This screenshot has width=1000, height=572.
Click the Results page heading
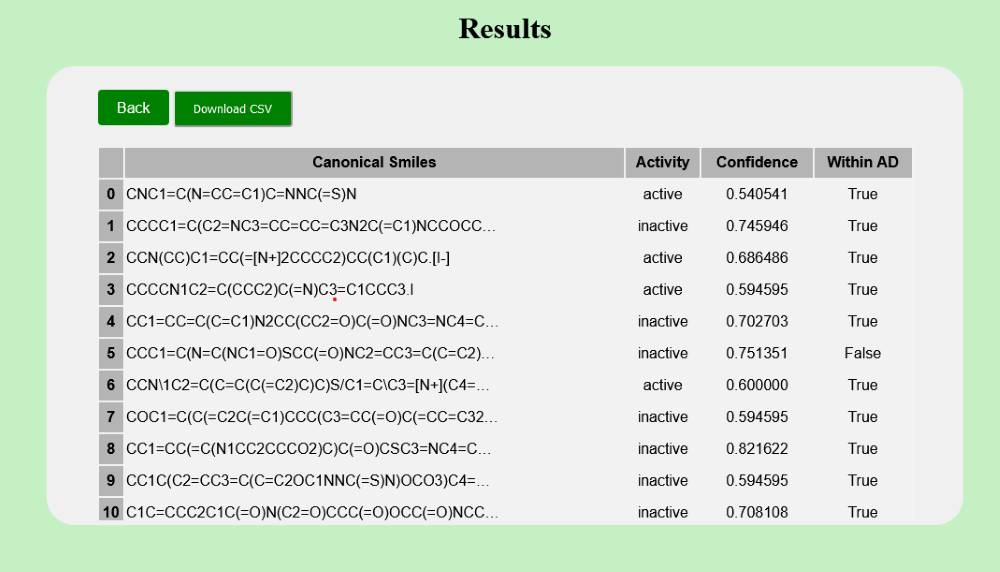tap(505, 29)
